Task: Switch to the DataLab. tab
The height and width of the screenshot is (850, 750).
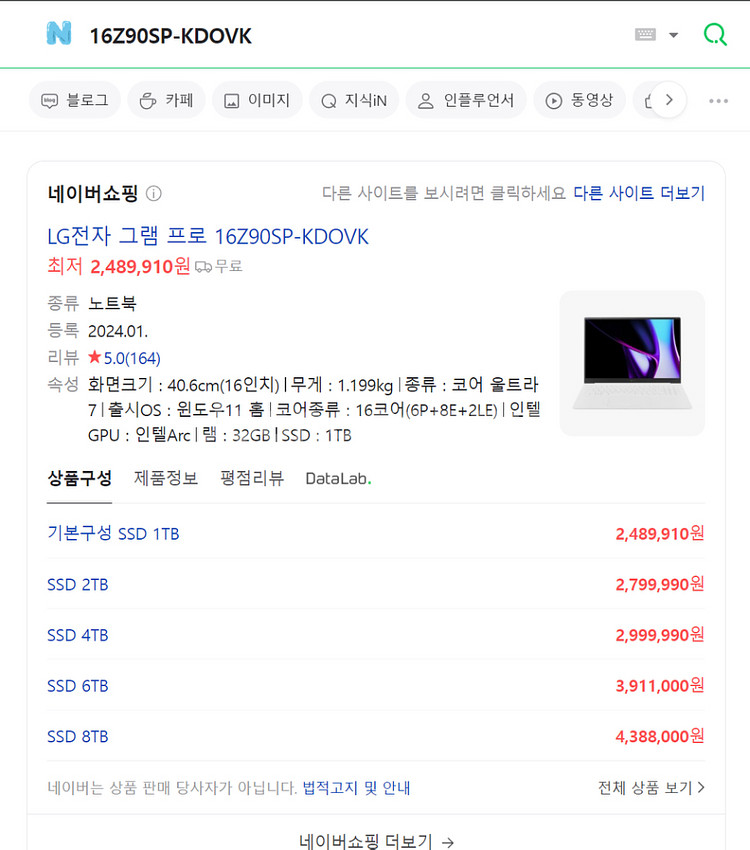Action: click(339, 479)
